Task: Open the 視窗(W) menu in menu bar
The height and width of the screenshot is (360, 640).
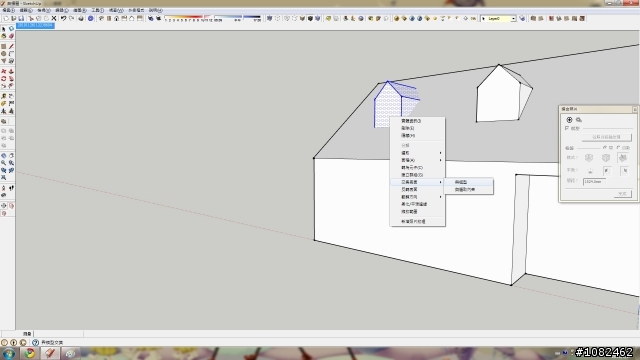Action: (116, 10)
